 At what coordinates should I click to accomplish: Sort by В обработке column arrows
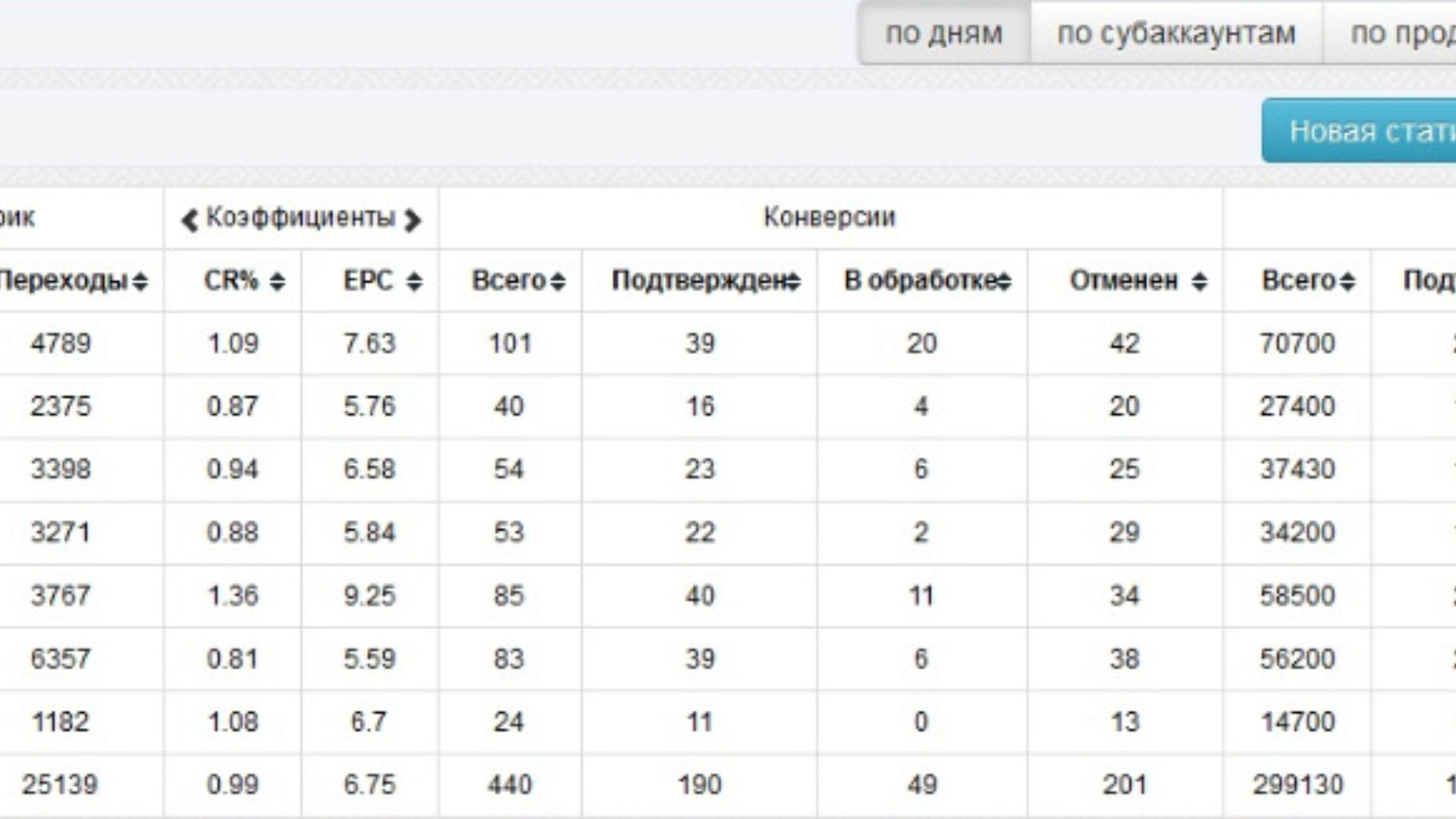1004,282
